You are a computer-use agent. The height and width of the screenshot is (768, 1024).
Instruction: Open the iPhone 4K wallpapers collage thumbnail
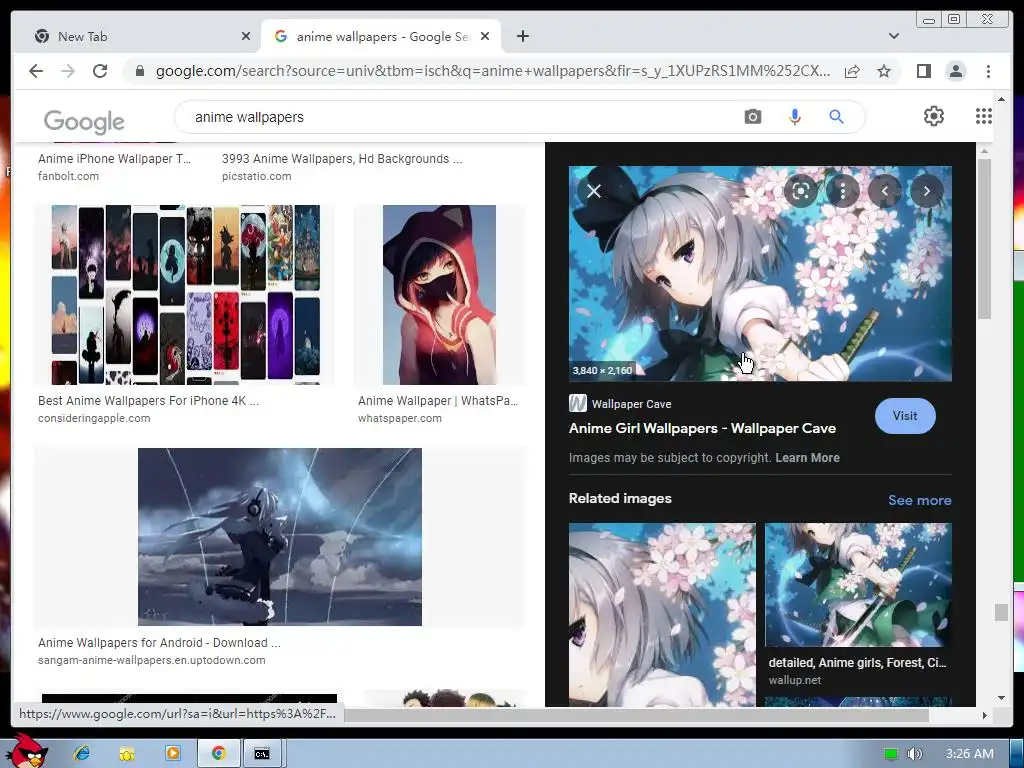click(185, 295)
